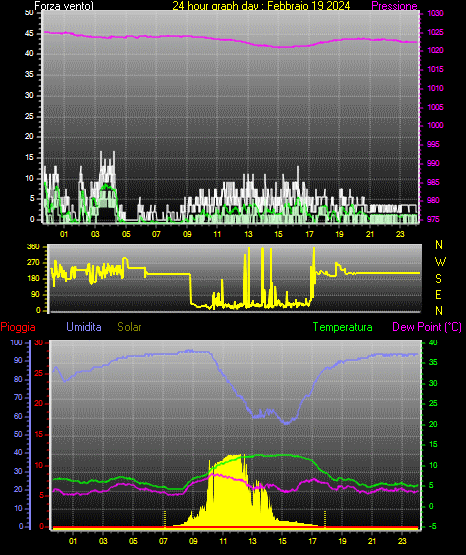Click hour 23 tick on bottom graph

(x=402, y=541)
